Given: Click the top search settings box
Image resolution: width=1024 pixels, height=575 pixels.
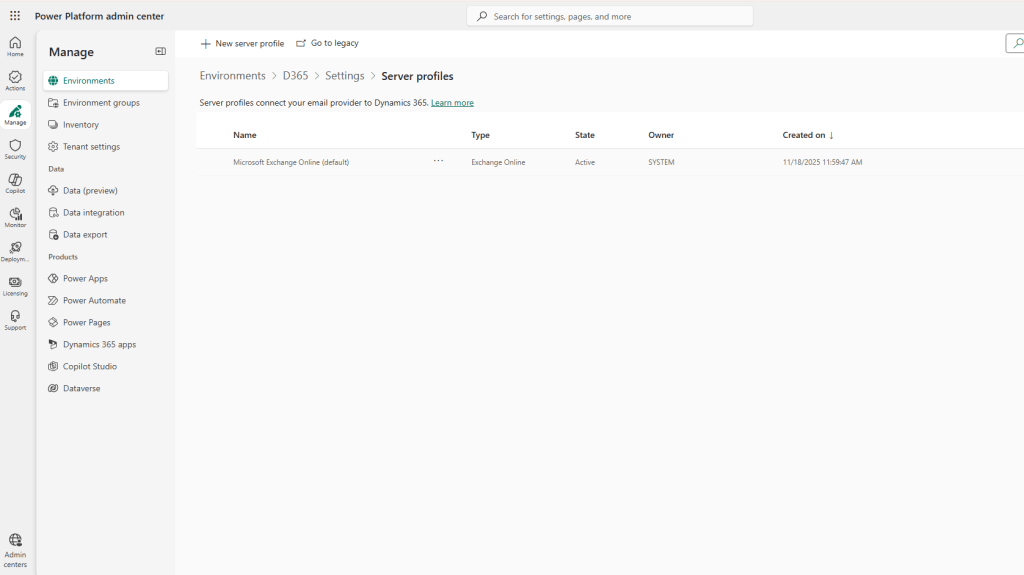Looking at the screenshot, I should pos(610,16).
